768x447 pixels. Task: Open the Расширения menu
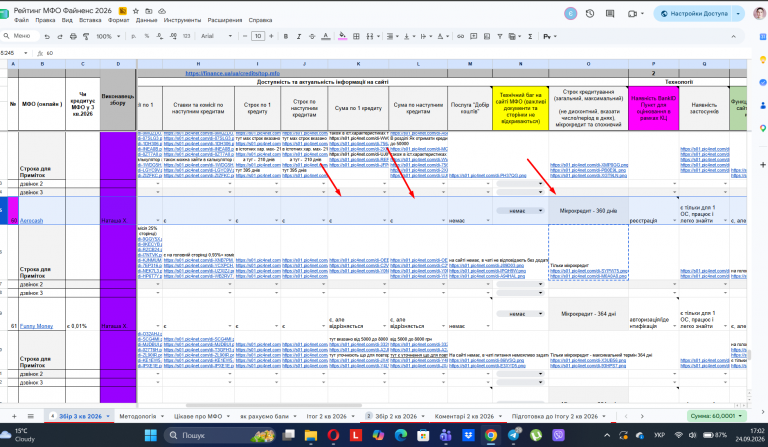point(225,20)
